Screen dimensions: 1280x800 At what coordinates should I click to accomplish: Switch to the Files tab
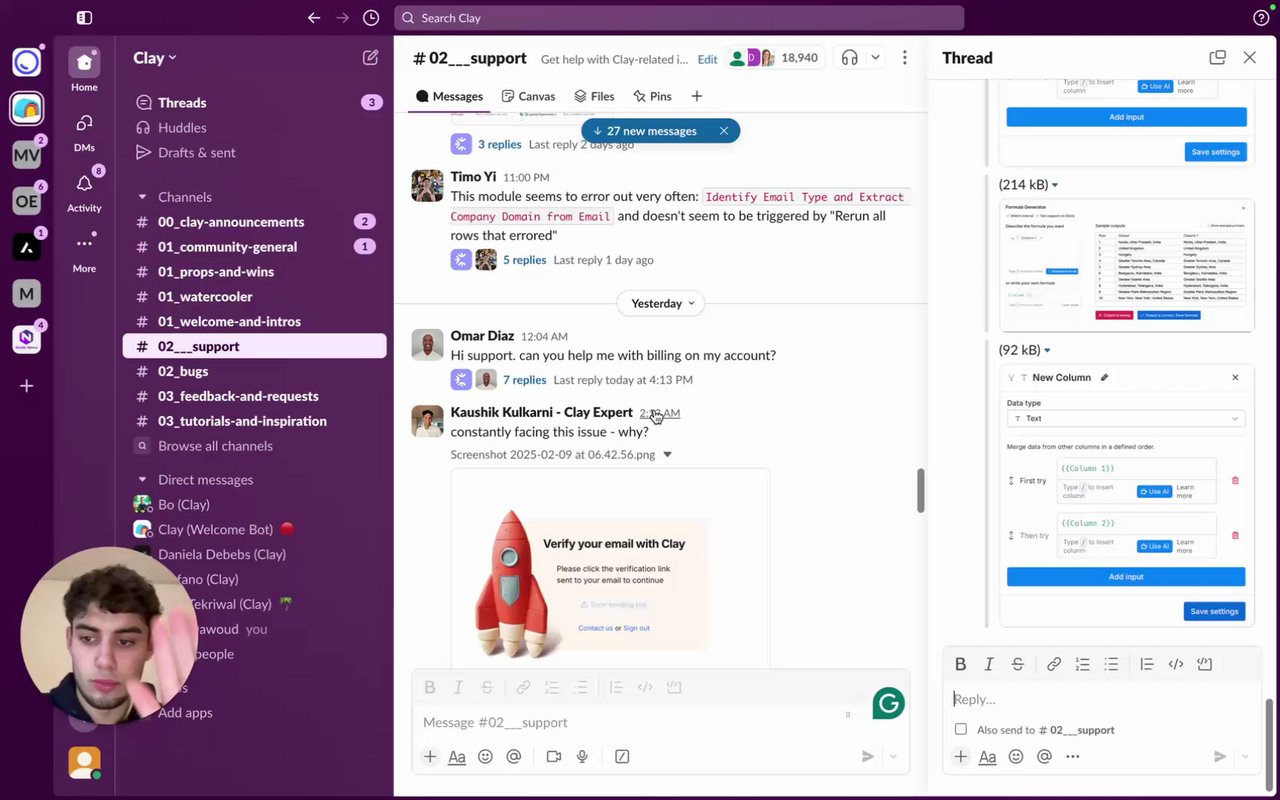[x=594, y=97]
